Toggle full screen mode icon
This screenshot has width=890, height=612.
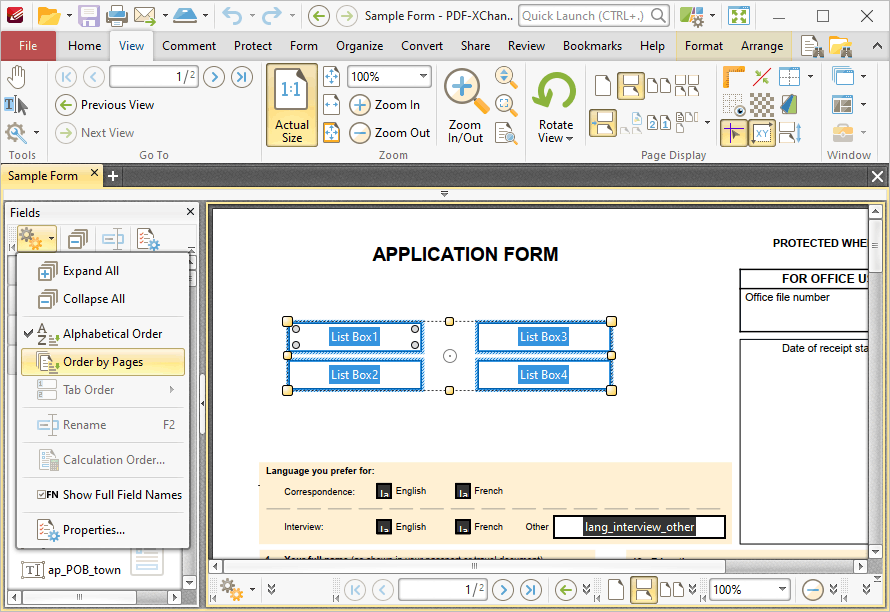point(739,16)
